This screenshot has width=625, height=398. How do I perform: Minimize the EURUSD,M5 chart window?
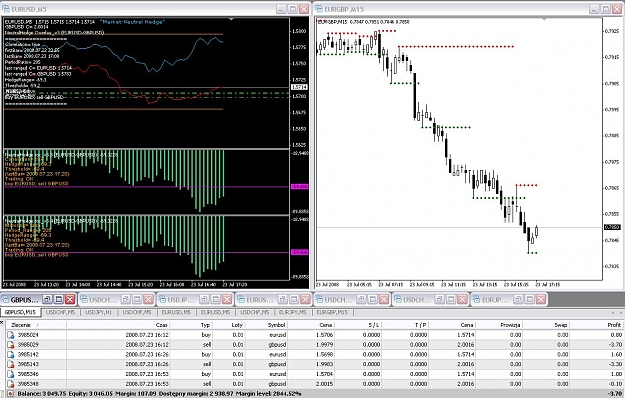click(281, 9)
